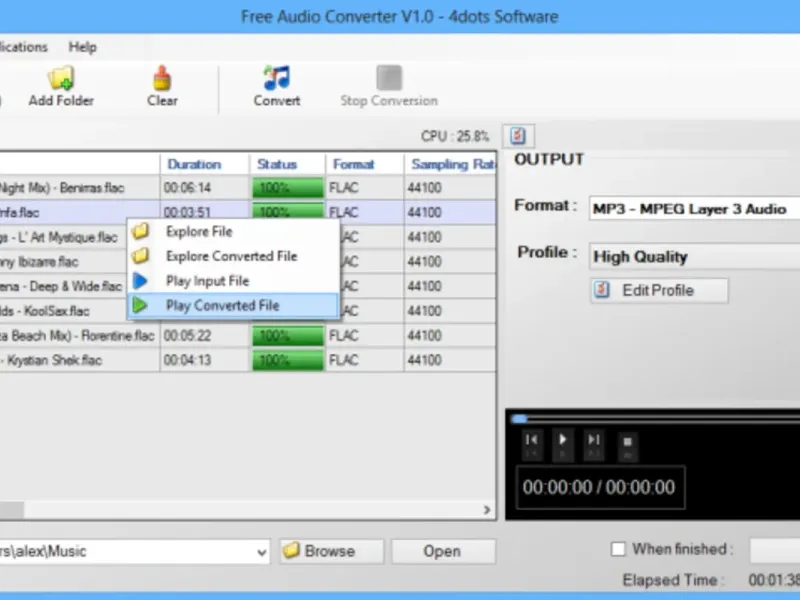Viewport: 800px width, 600px height.
Task: Sort the file list by the Duration column header
Action: click(205, 164)
